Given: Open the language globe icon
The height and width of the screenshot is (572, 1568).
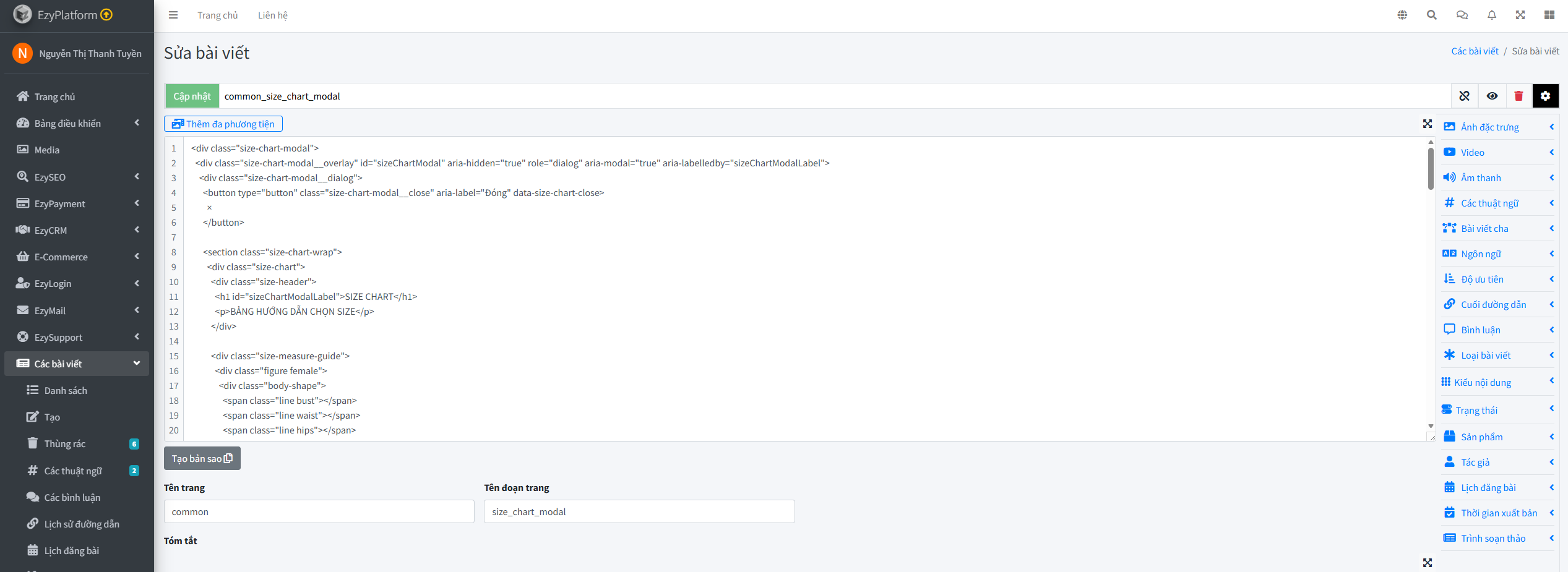Looking at the screenshot, I should coord(1402,15).
